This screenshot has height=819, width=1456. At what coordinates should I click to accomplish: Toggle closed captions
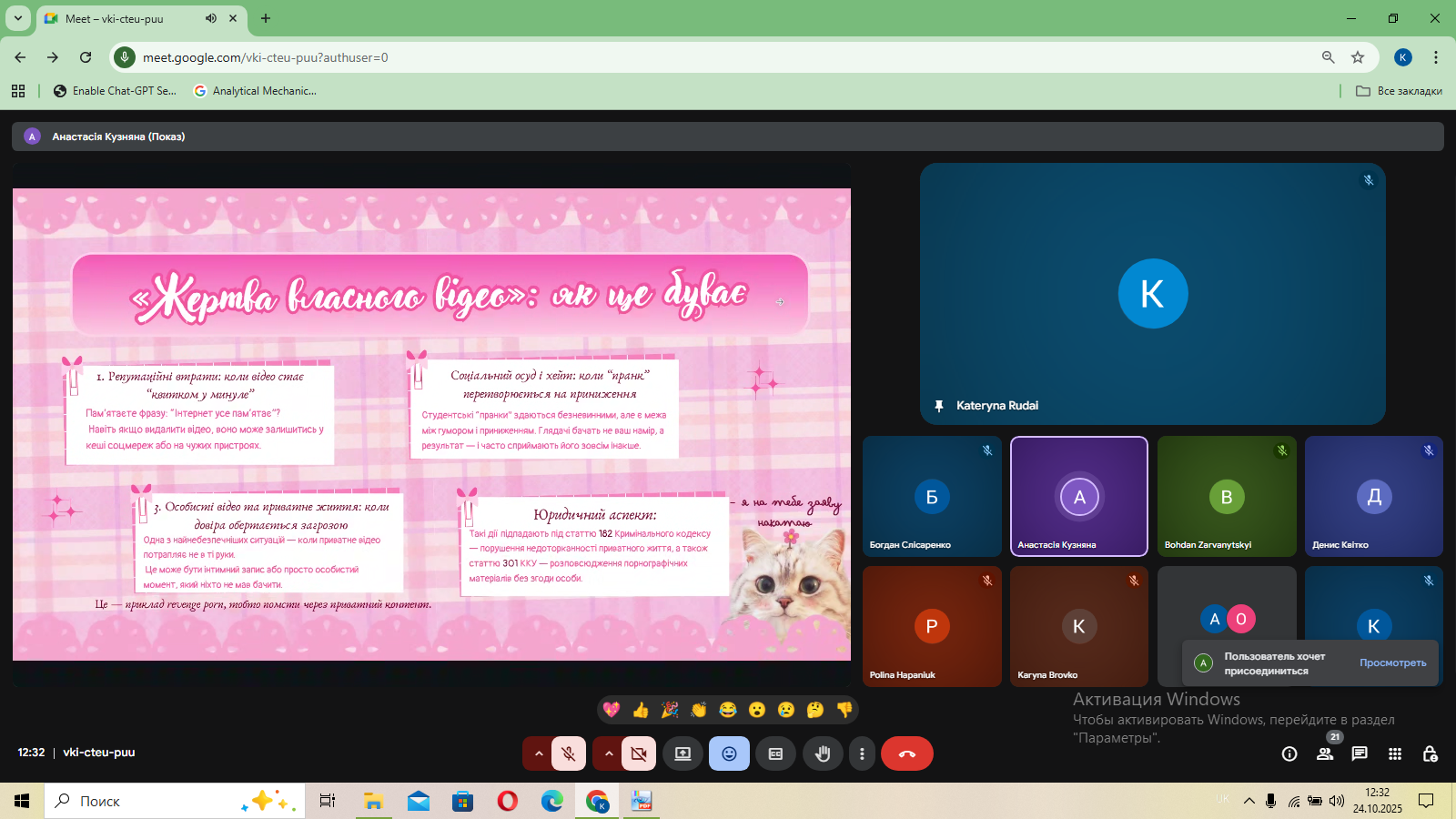[775, 753]
